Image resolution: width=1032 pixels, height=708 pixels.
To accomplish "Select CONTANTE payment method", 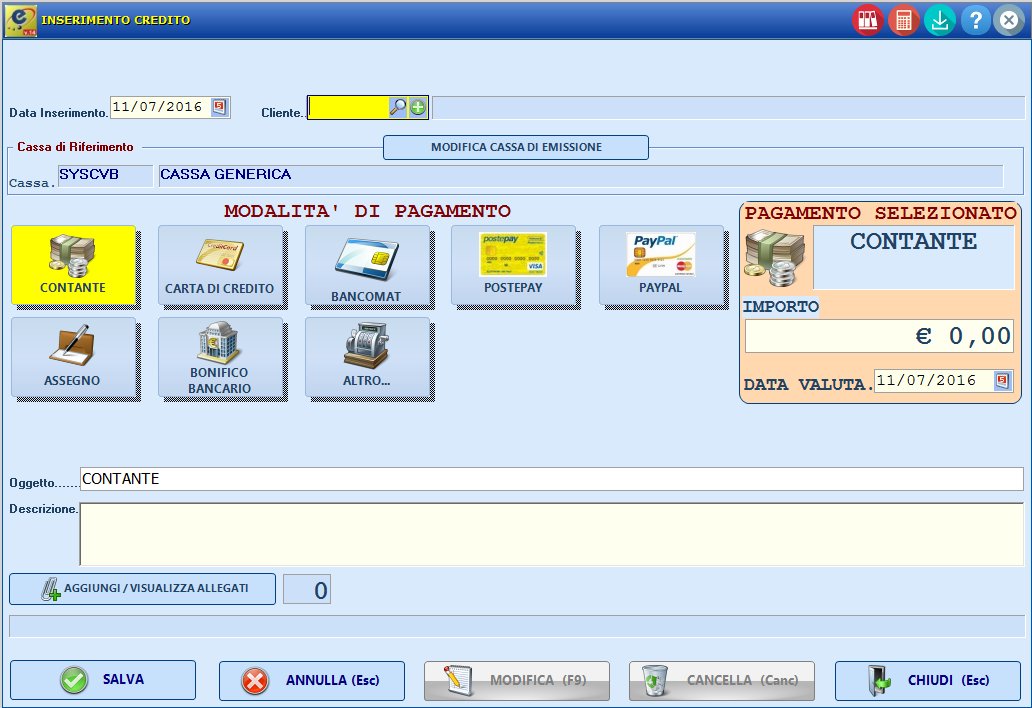I will tap(73, 265).
